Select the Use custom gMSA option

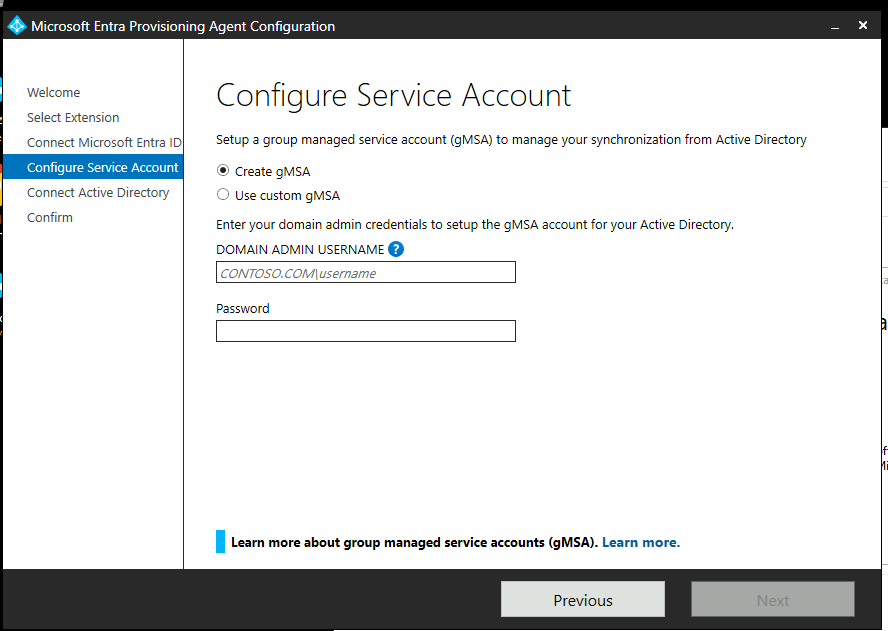pyautogui.click(x=221, y=194)
